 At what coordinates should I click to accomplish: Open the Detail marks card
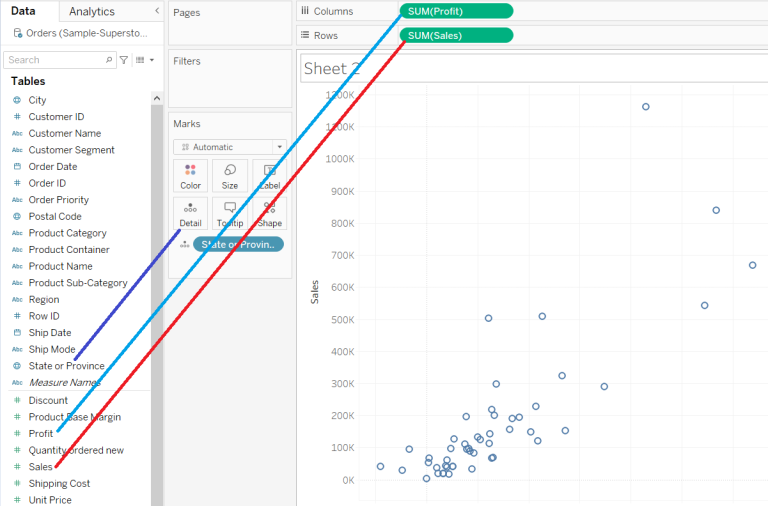(x=191, y=214)
